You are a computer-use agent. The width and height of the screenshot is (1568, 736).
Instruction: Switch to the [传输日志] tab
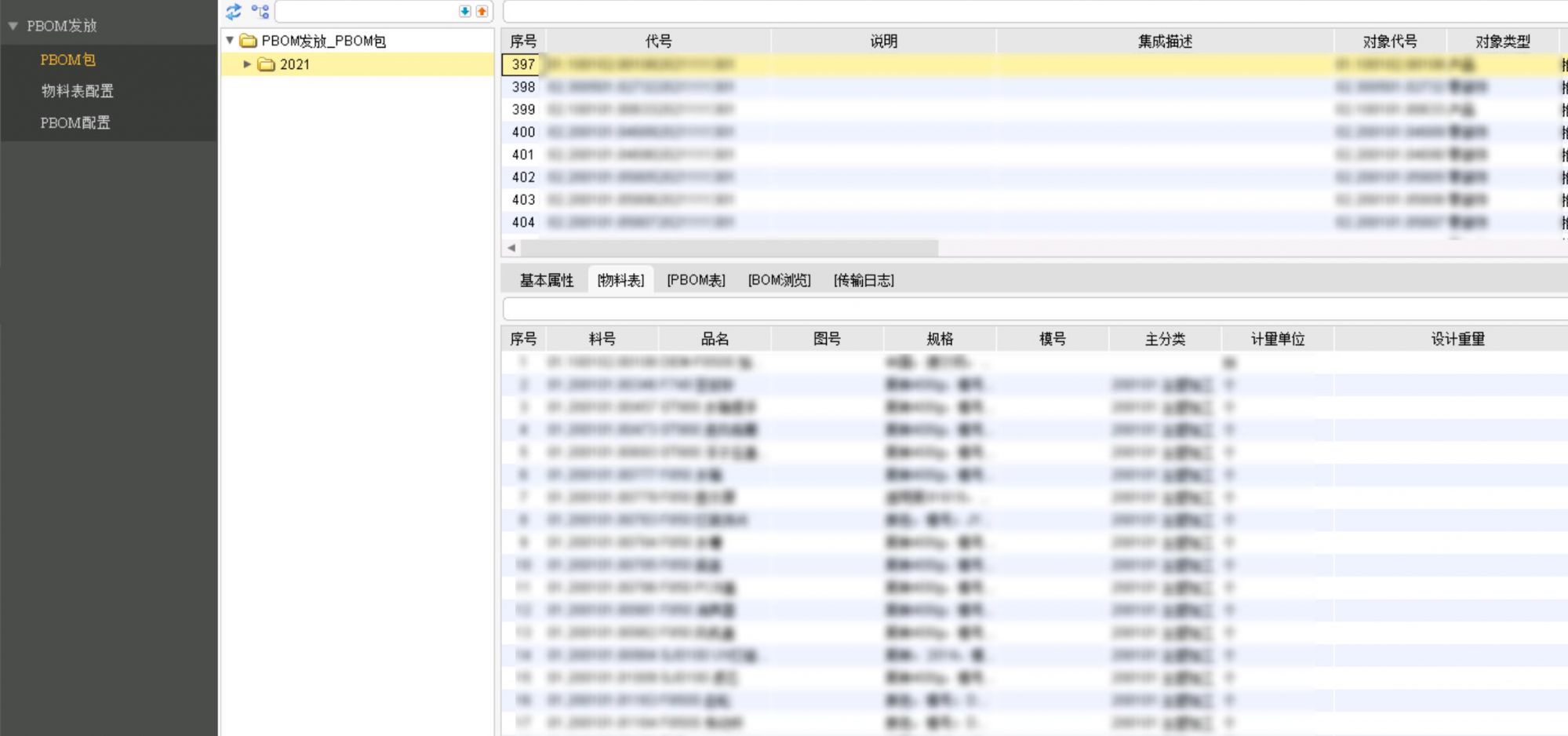click(x=864, y=280)
